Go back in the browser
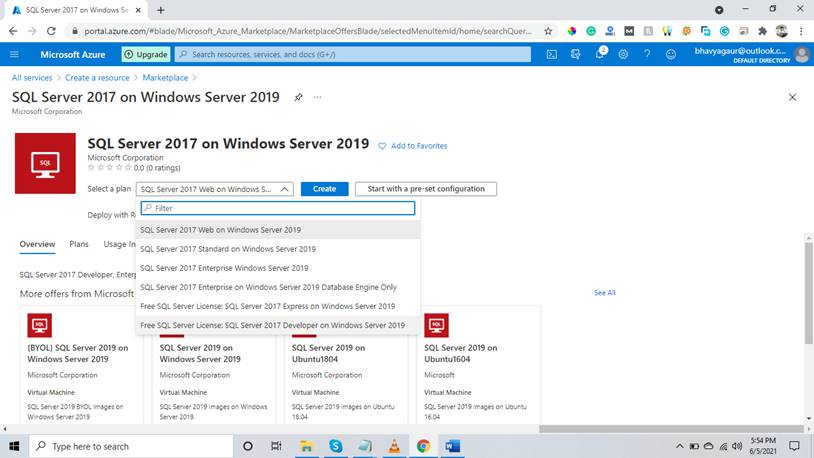Viewport: 814px width, 458px height. click(13, 31)
